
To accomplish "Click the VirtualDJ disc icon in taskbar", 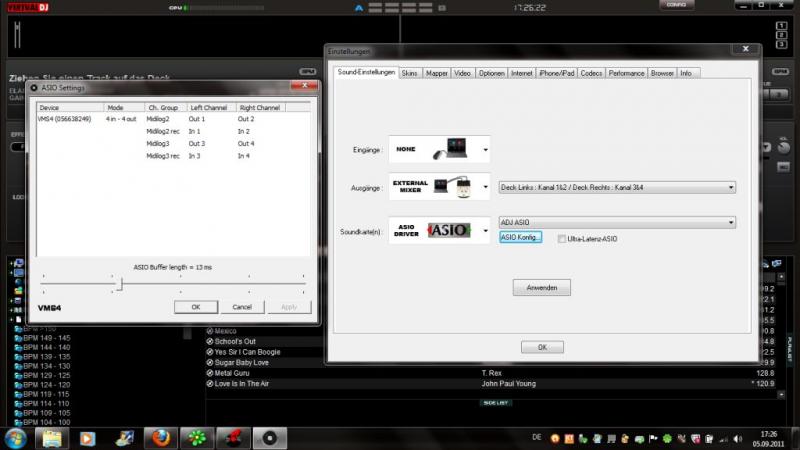I will pos(267,437).
